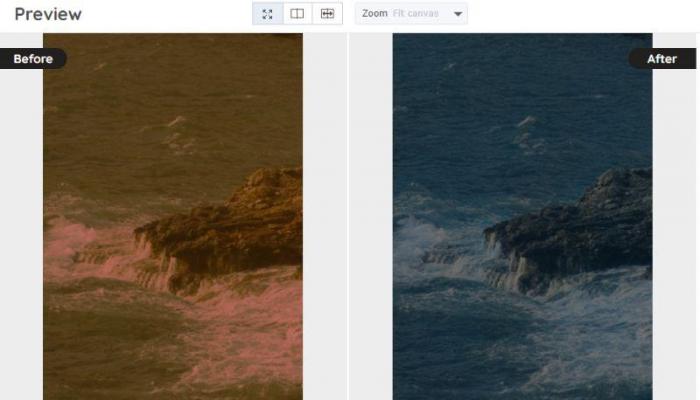
Task: Click the After blue ocean image
Action: point(522,217)
